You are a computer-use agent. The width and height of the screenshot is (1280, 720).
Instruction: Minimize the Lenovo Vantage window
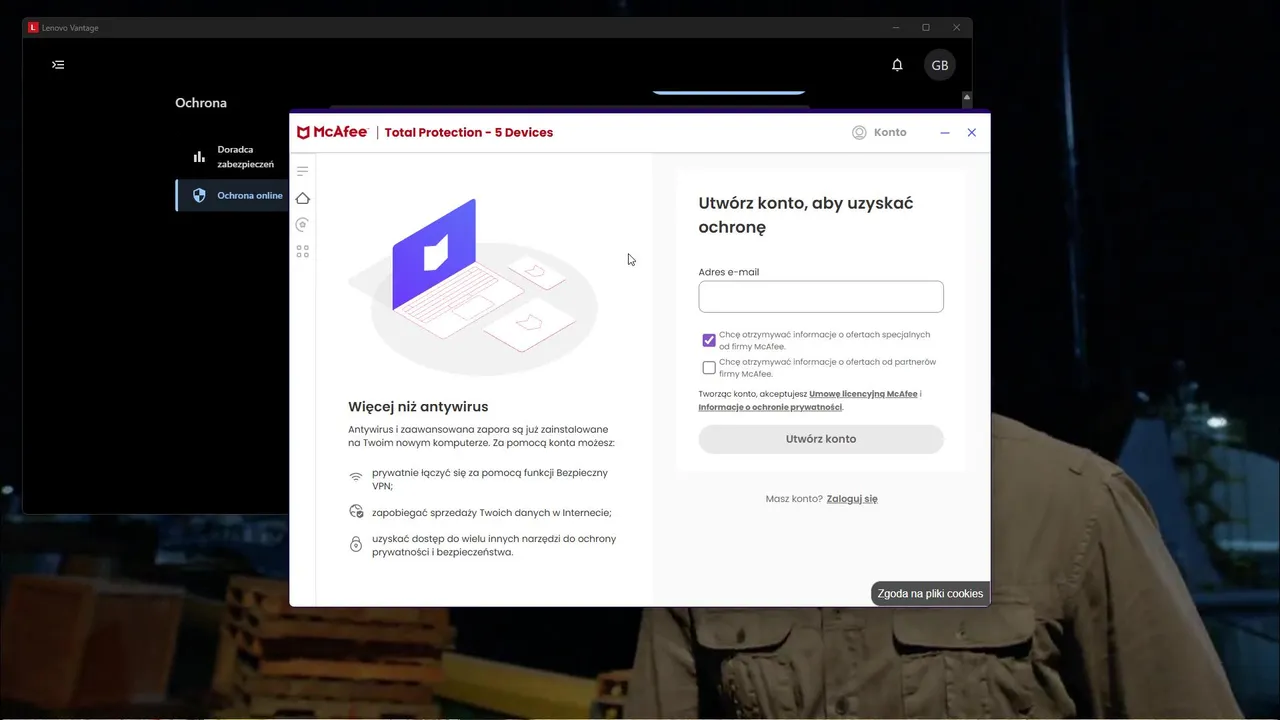point(896,28)
